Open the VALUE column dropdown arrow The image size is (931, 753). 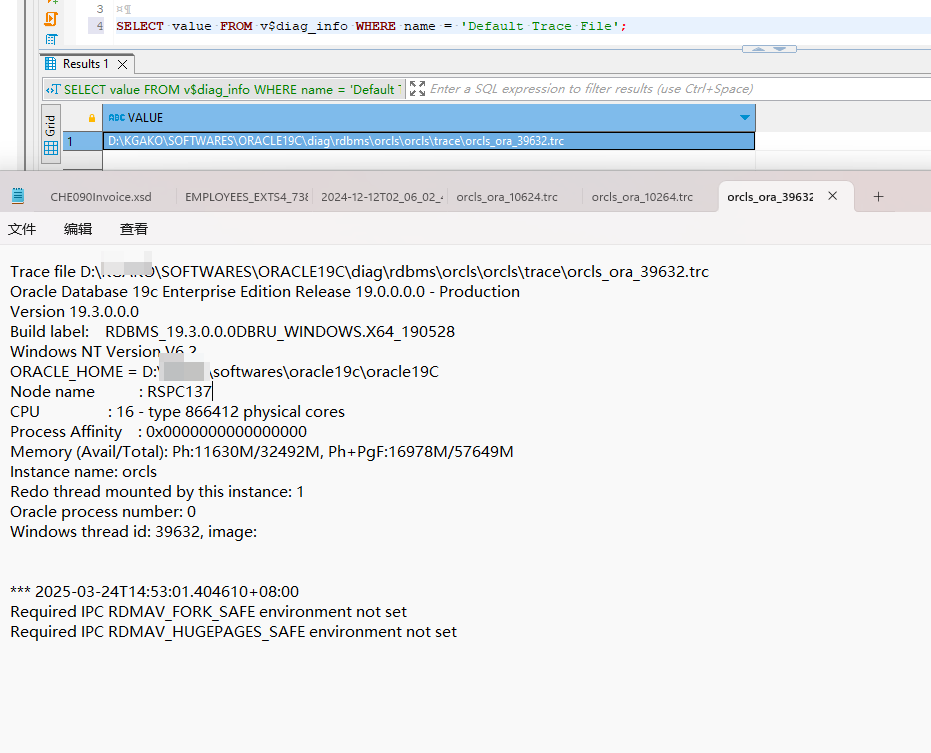(745, 118)
